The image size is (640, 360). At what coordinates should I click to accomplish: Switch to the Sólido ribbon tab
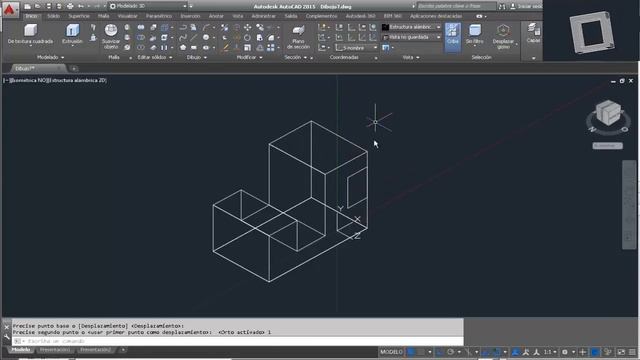(x=53, y=16)
